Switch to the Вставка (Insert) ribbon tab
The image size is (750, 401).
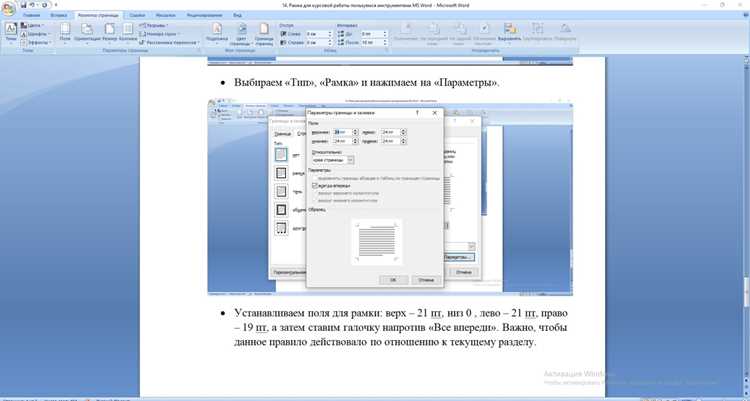click(x=59, y=15)
